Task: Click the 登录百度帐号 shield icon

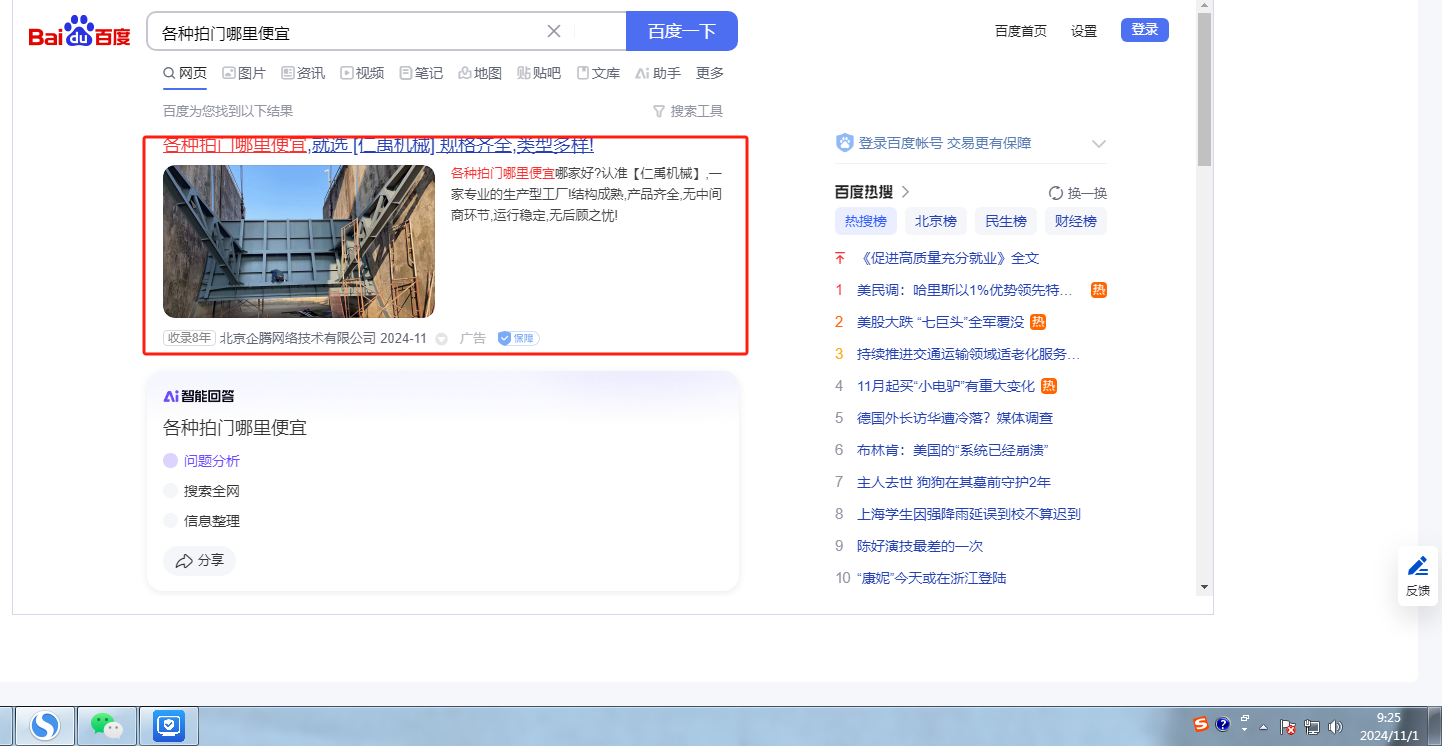Action: pos(844,143)
